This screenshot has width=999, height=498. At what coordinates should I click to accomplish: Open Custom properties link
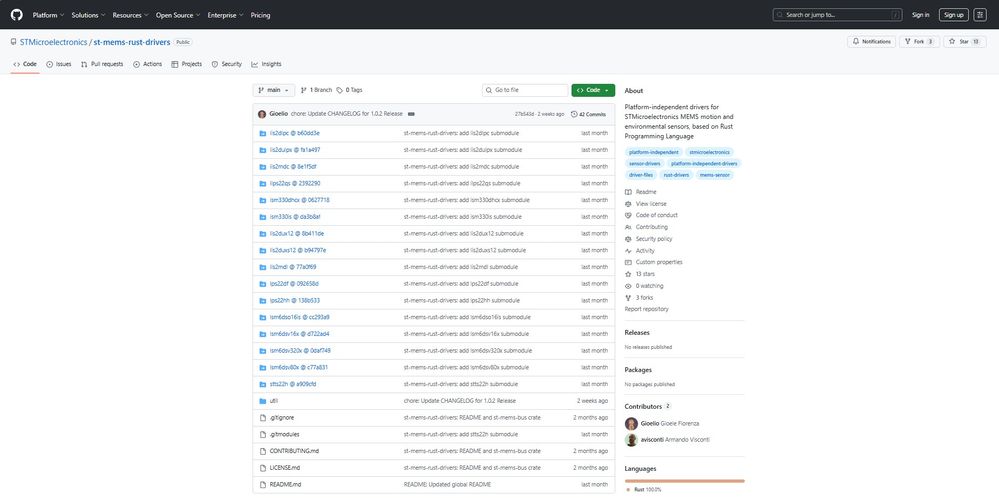point(654,262)
